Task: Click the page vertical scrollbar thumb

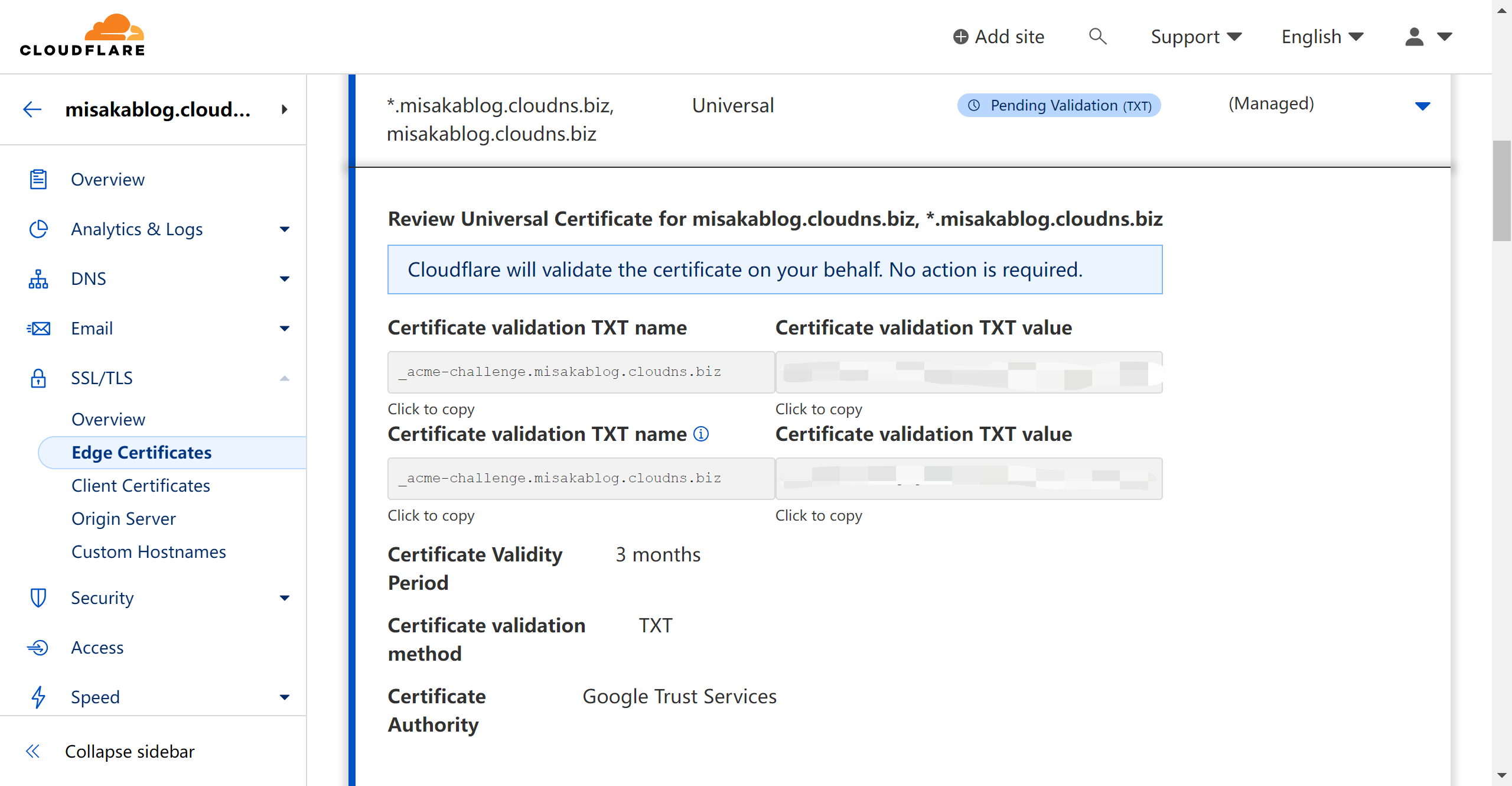Action: click(x=1502, y=191)
